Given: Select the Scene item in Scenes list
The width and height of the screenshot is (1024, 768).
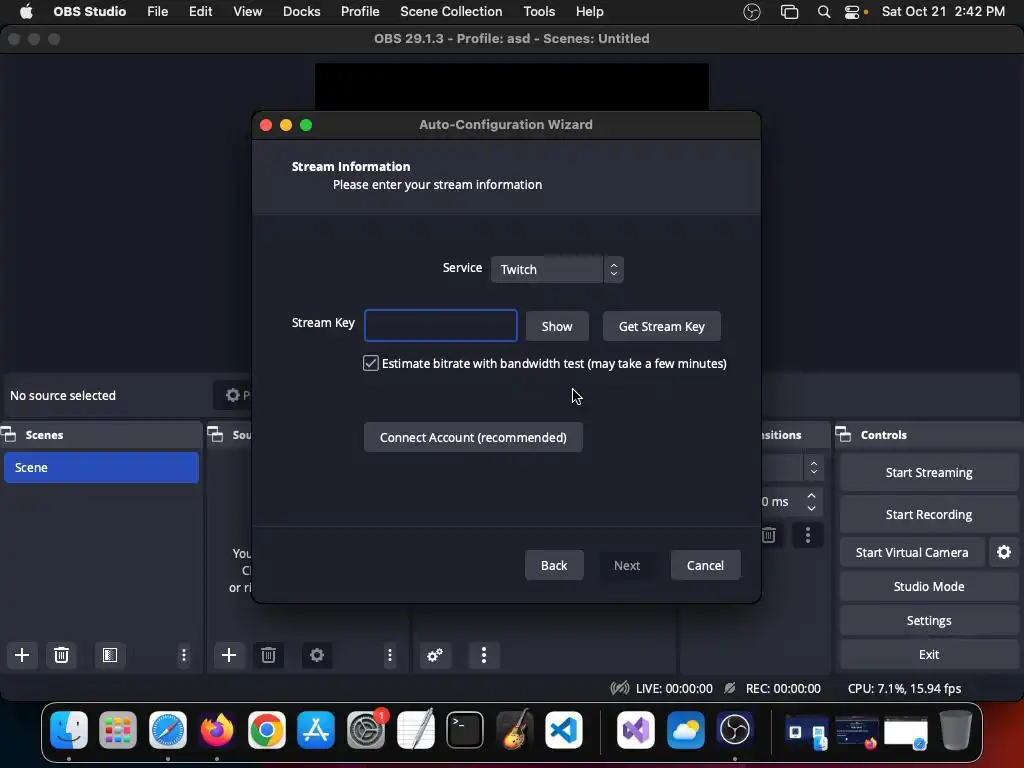Looking at the screenshot, I should tap(101, 468).
